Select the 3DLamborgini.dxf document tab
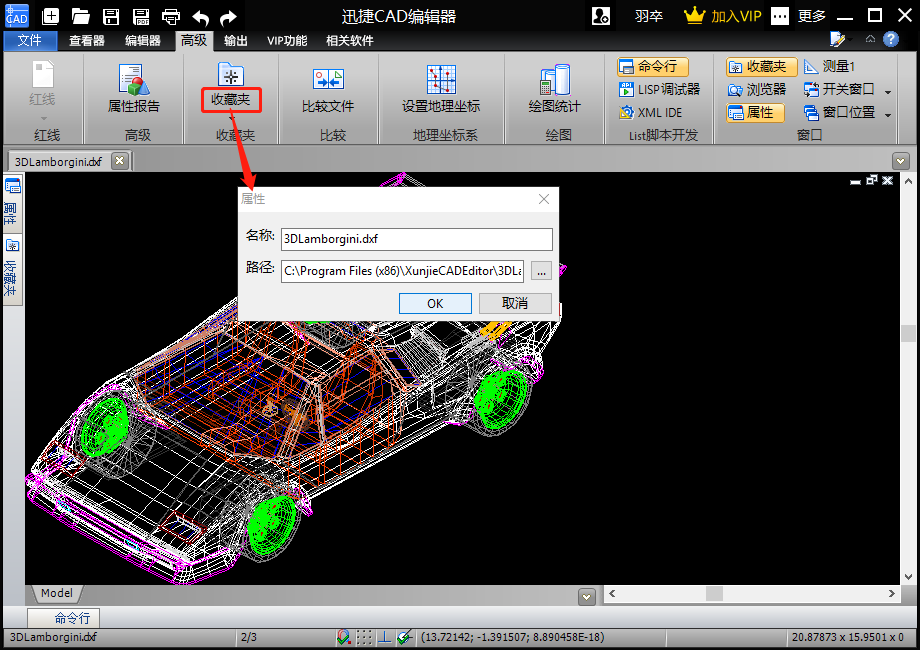 coord(58,161)
